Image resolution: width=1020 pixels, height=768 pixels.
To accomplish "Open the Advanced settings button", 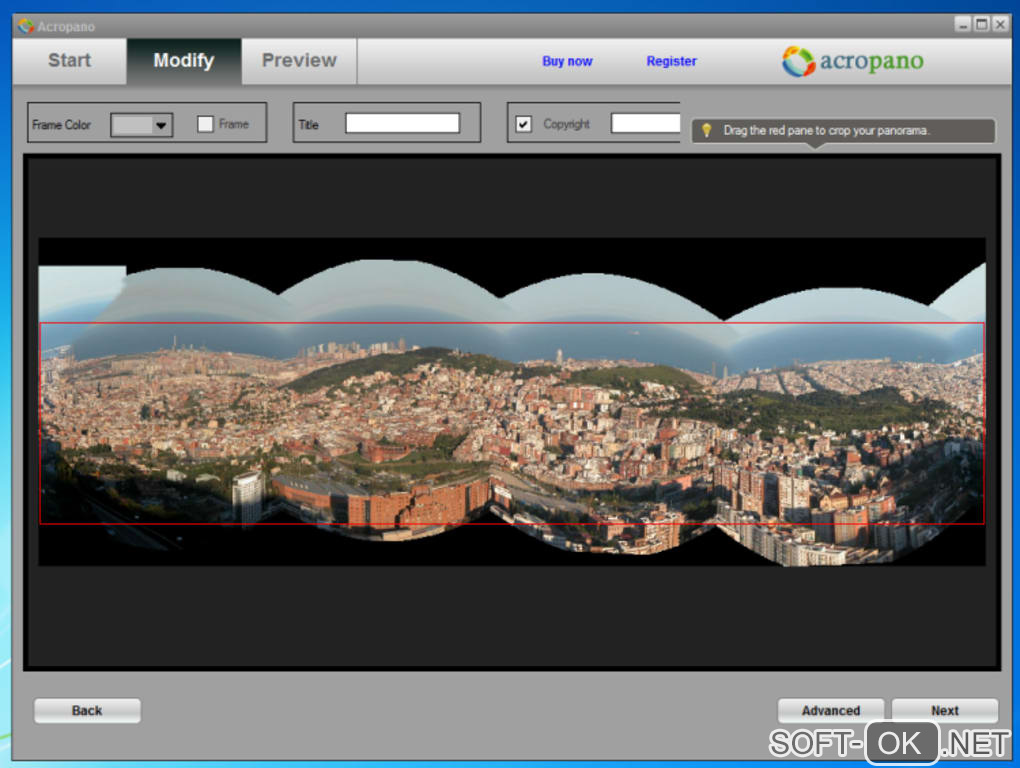I will 830,710.
